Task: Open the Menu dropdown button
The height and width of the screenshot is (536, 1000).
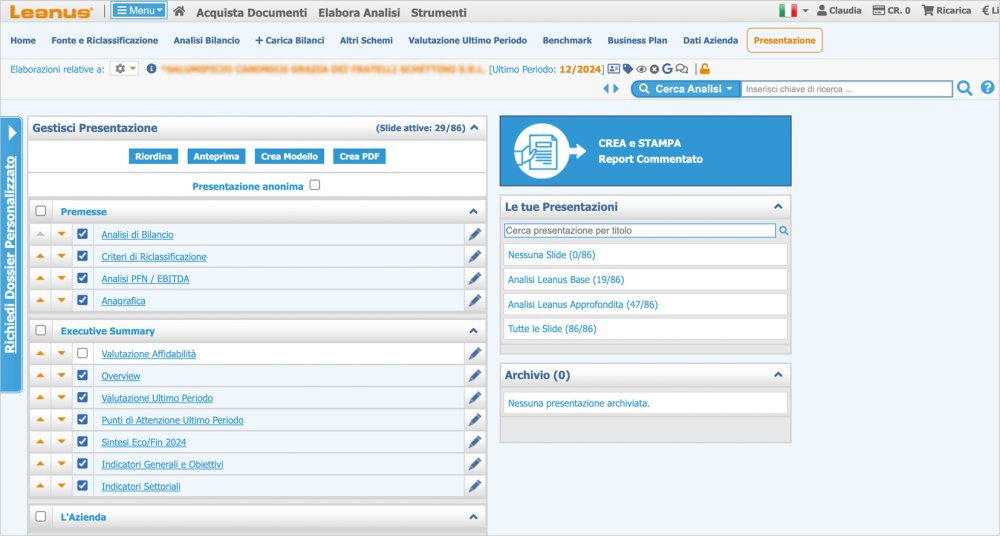Action: coord(139,10)
